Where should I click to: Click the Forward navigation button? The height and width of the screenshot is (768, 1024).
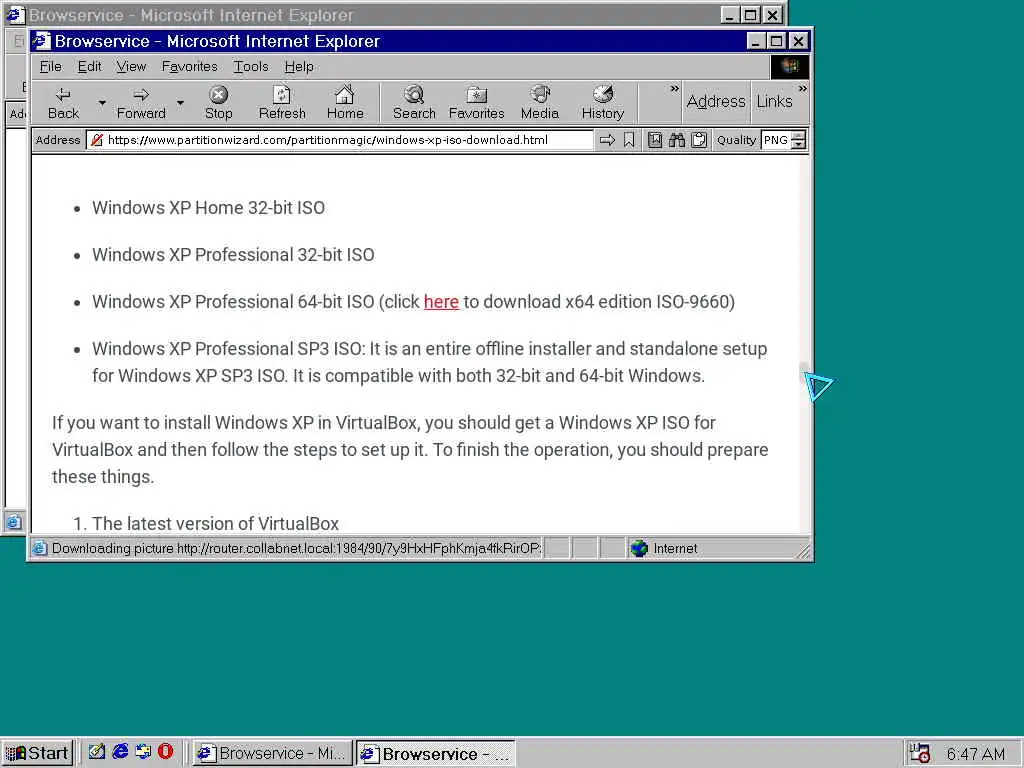click(x=141, y=103)
